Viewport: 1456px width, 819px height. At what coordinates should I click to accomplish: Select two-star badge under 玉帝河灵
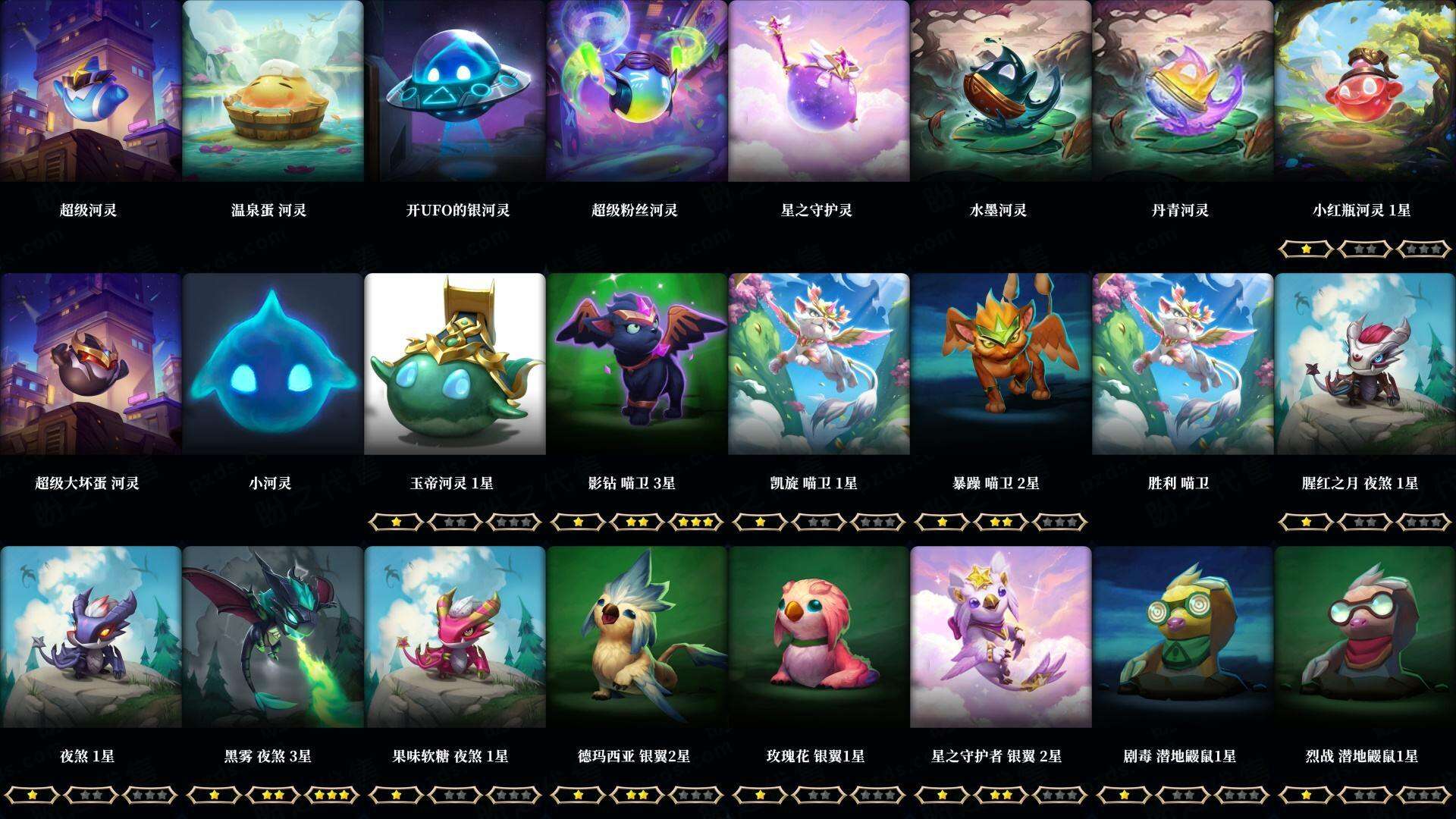pyautogui.click(x=455, y=522)
